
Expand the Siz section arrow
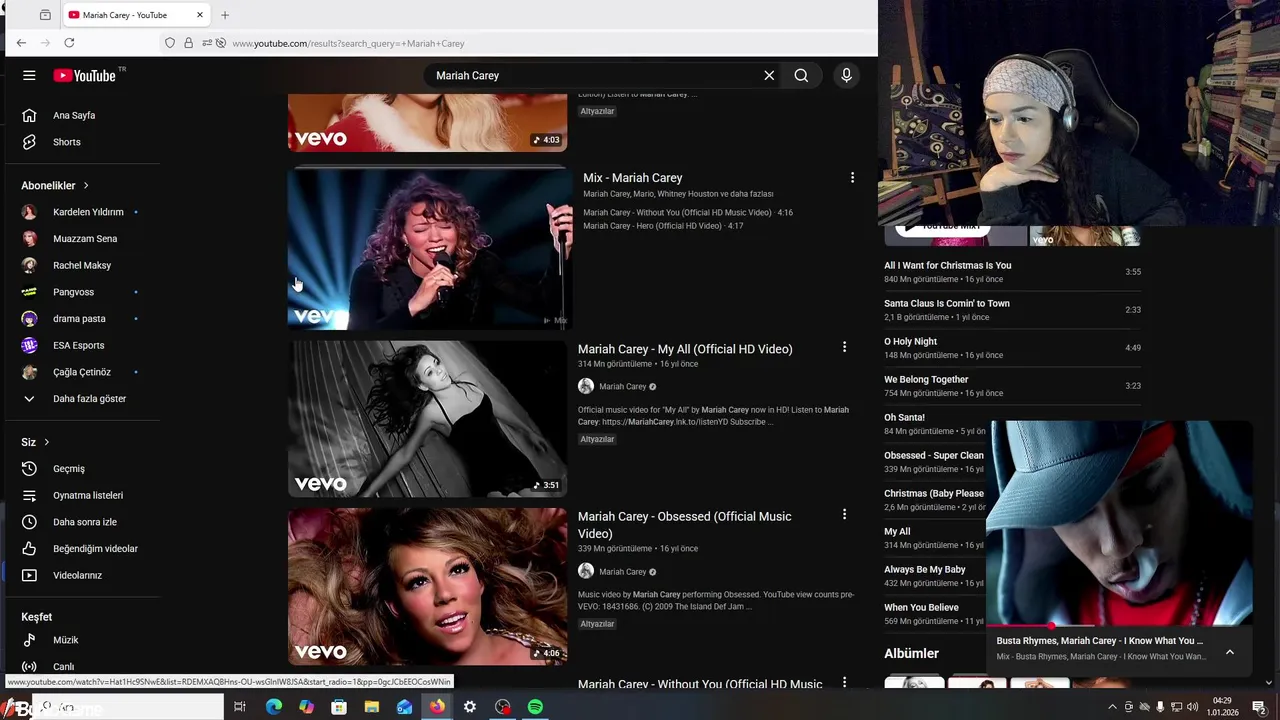click(46, 442)
